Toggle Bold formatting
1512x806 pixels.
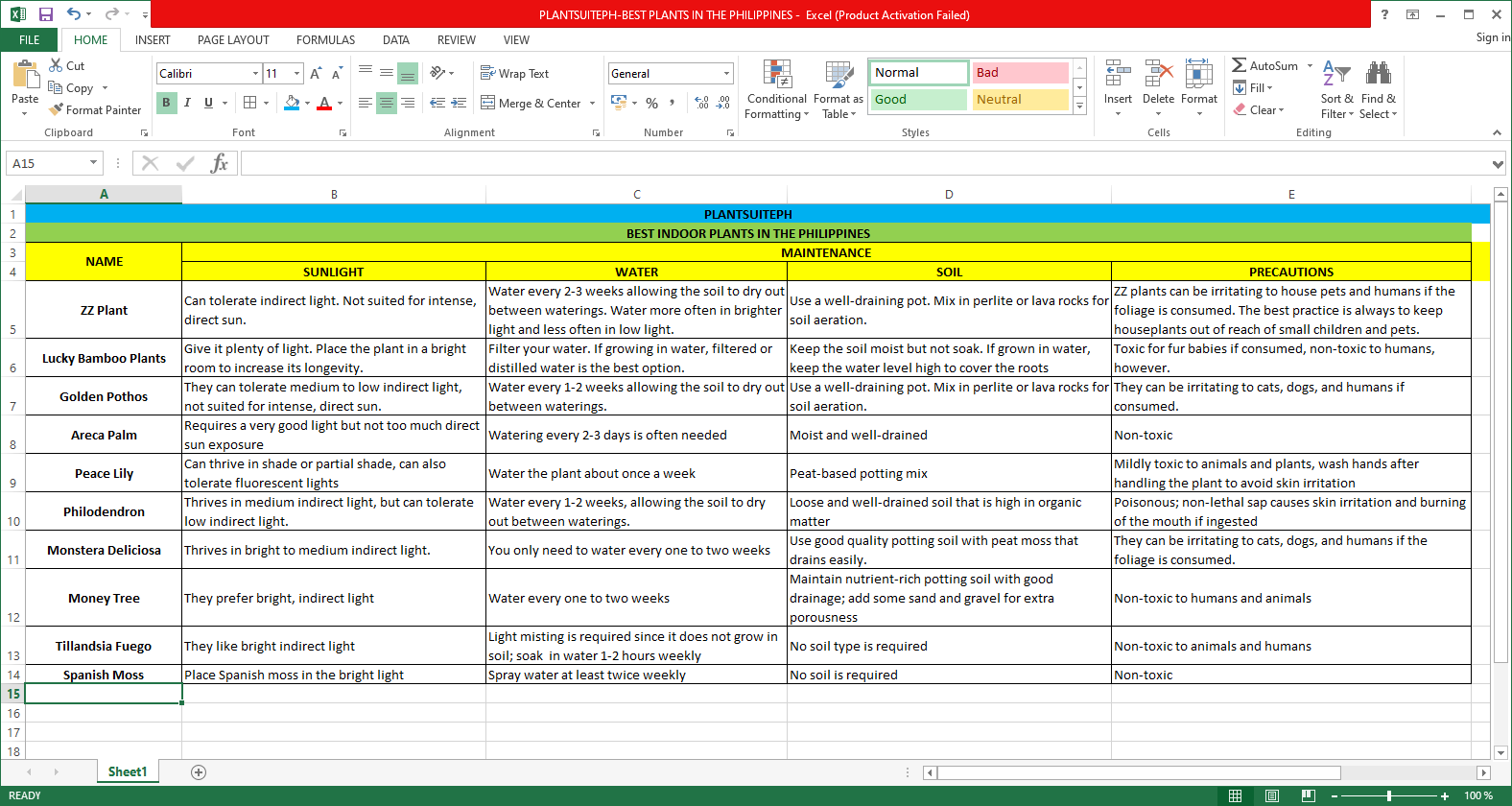click(166, 103)
